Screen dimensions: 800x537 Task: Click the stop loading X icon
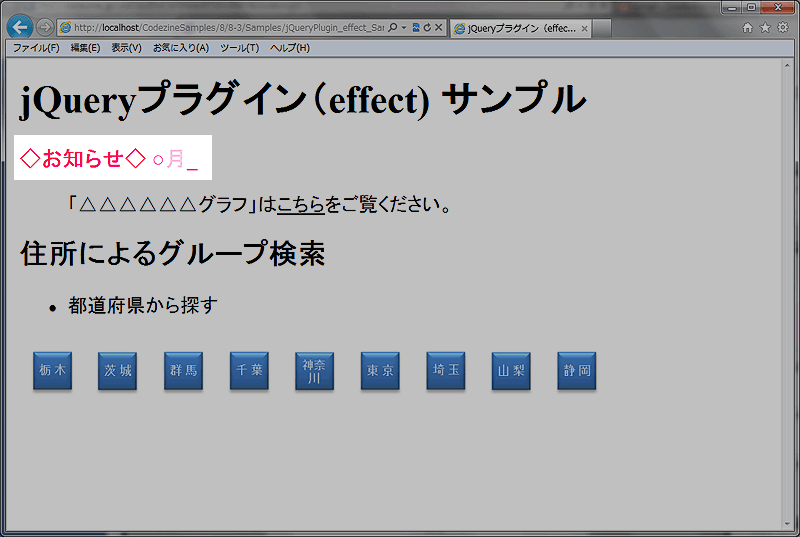[438, 28]
